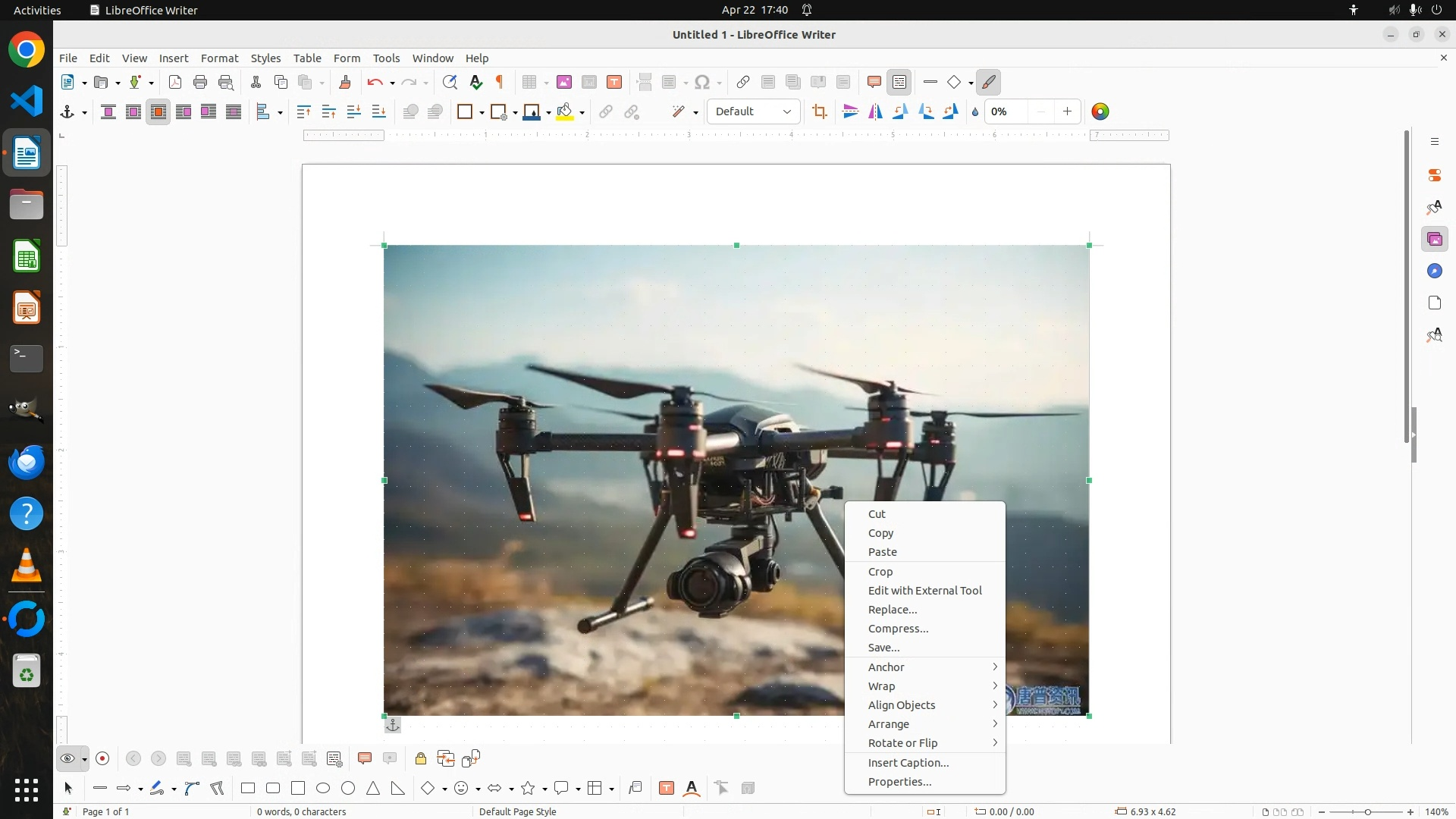Increase transparency with the plus button

coord(1067,111)
